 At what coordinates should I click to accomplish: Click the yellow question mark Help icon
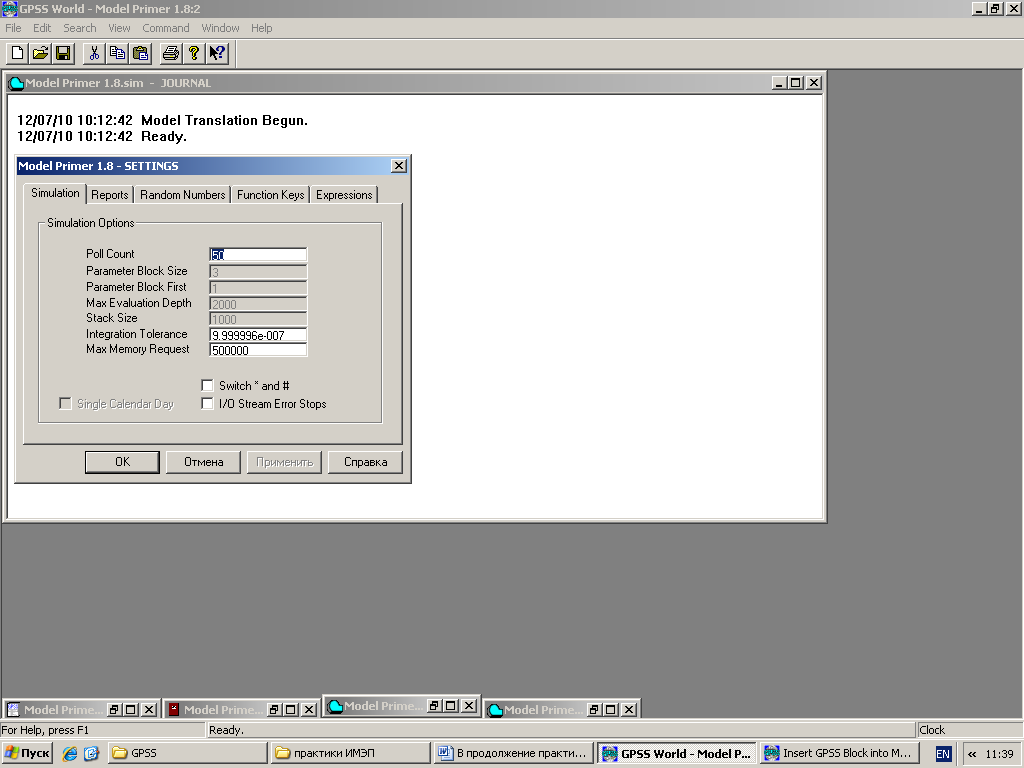[194, 54]
